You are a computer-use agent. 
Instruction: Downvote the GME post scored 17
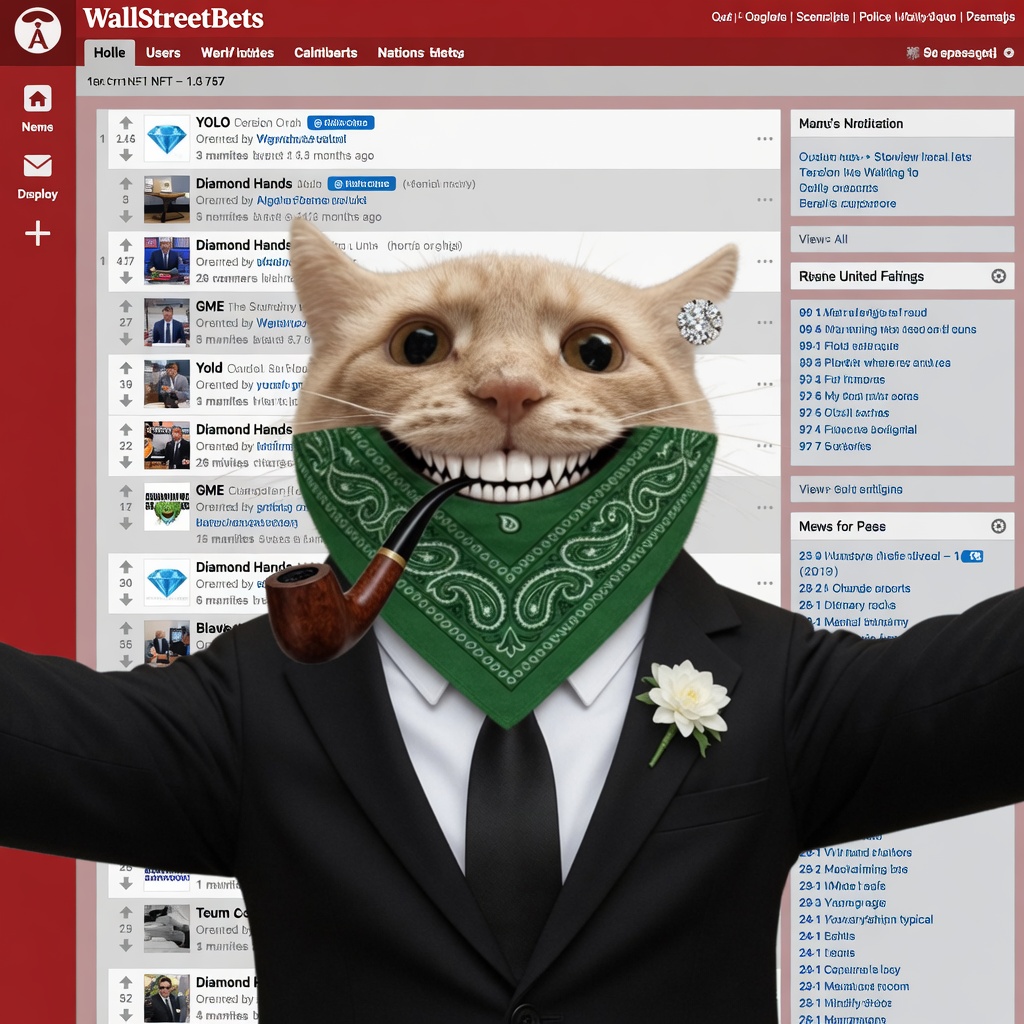[x=126, y=523]
